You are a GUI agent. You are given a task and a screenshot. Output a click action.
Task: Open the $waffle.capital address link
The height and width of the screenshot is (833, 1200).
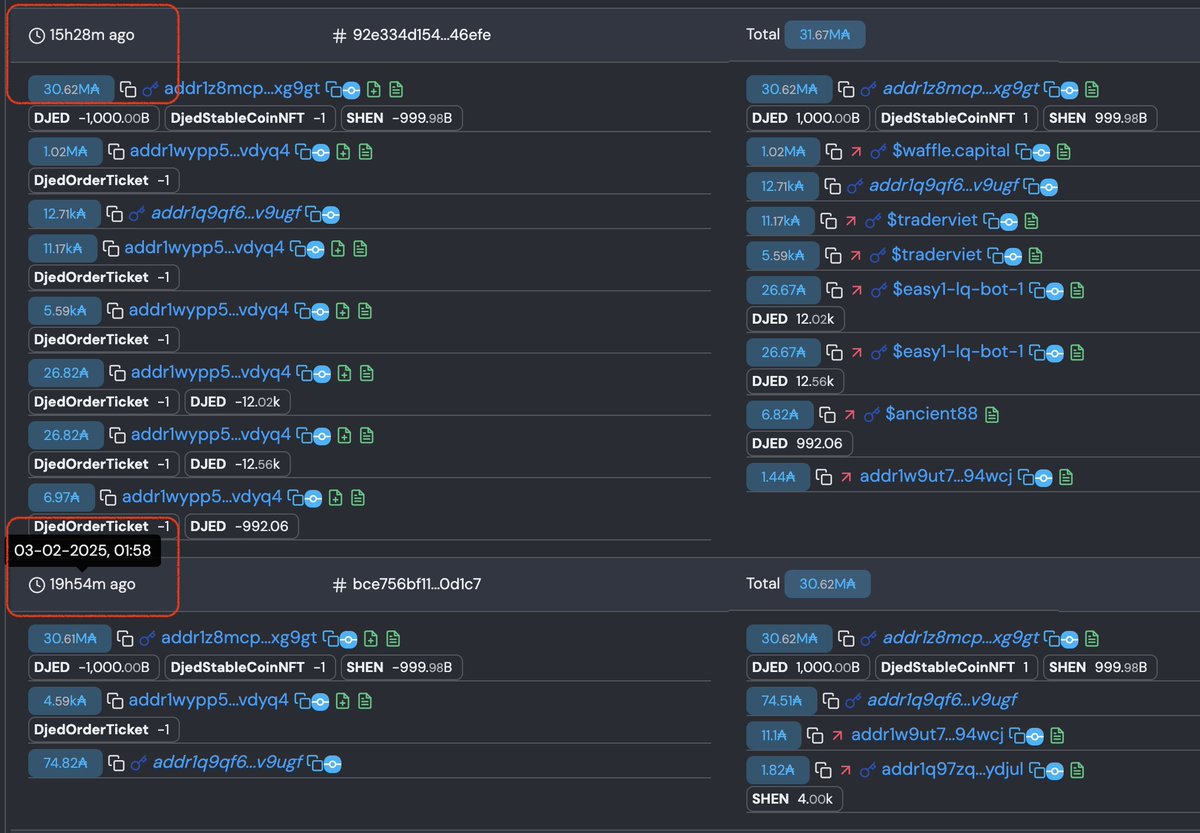(951, 152)
